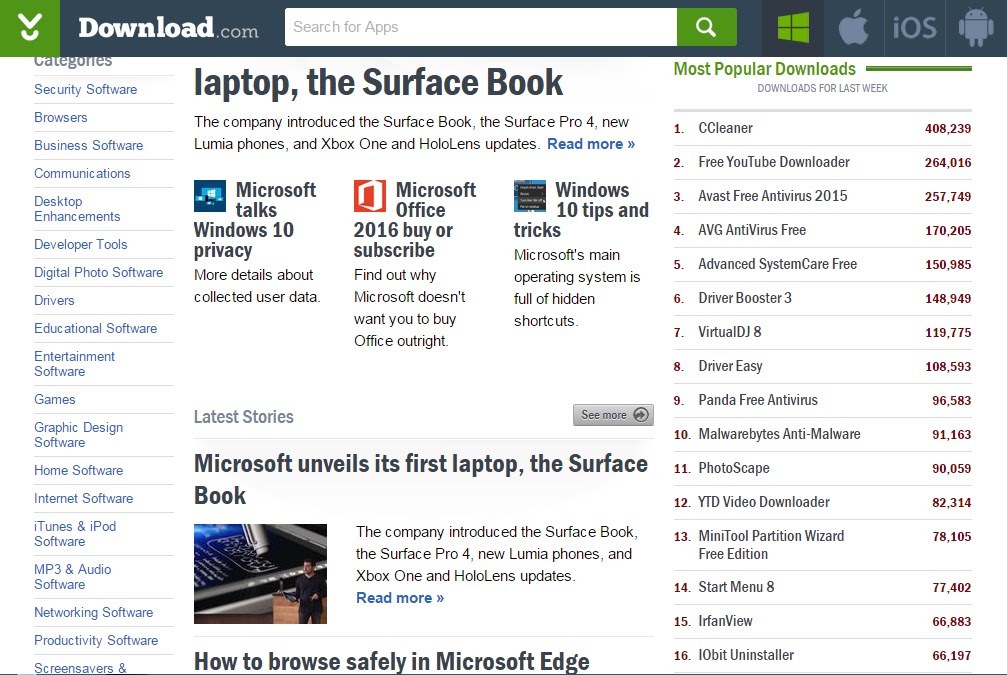Screen dimensions: 1007x675
Task: Open the Games category
Action: tap(55, 399)
